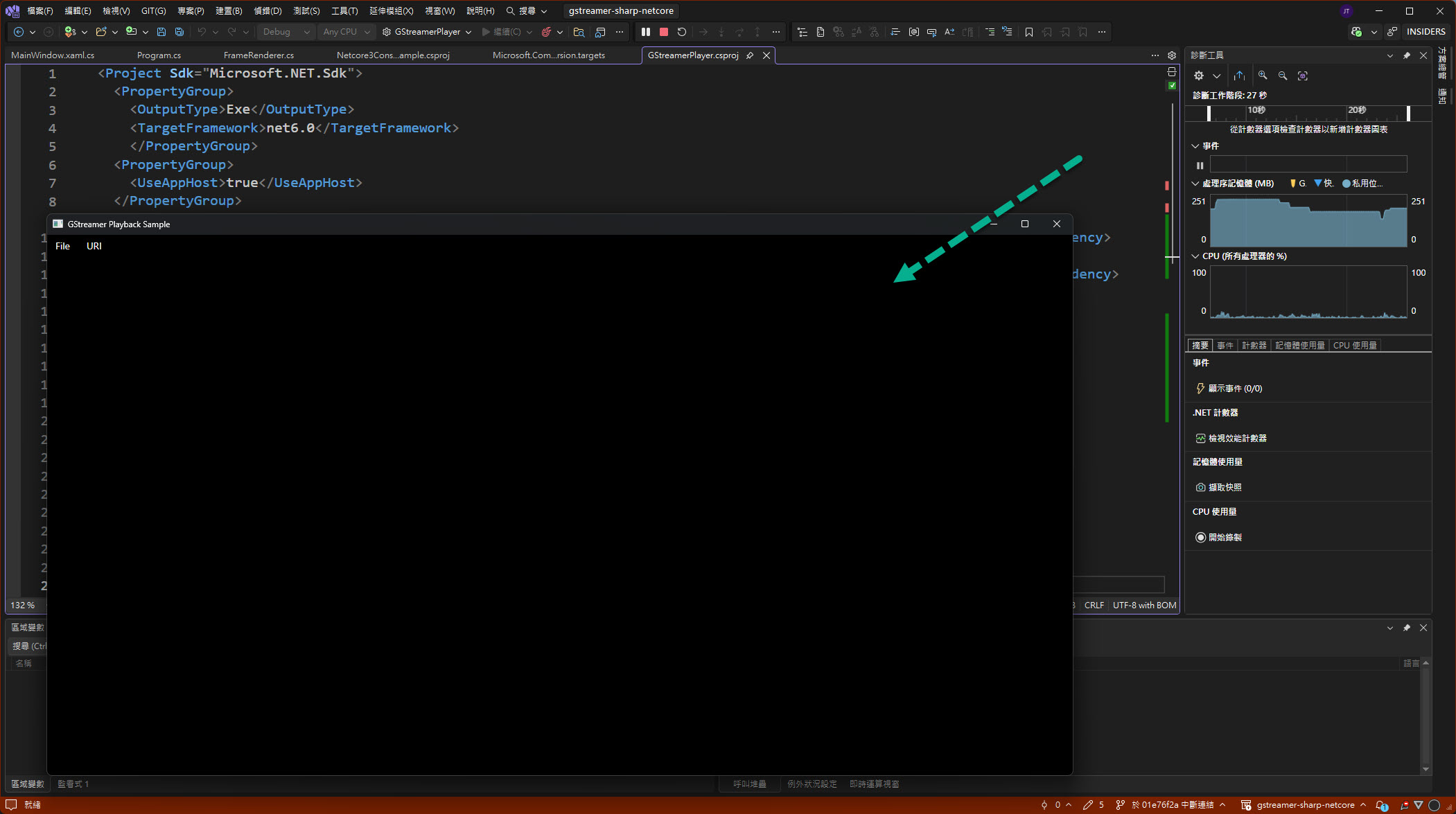Start CPU usage recording radio button
1456x814 pixels.
pos(1201,538)
